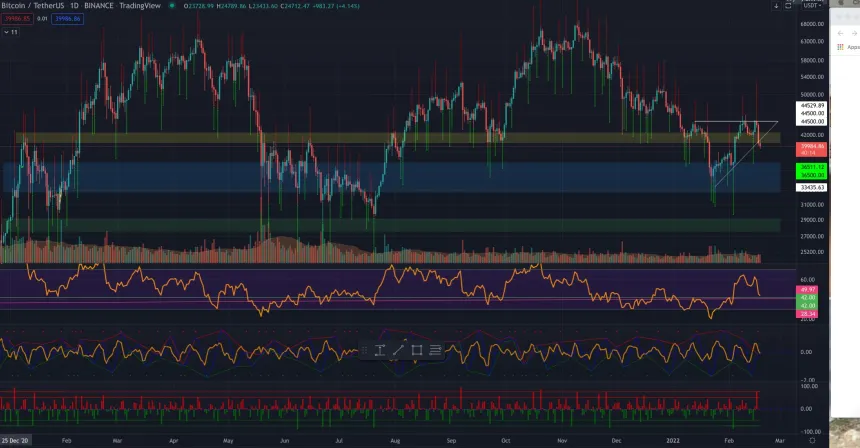
Task: Click the green 36511.12 price label
Action: point(812,167)
